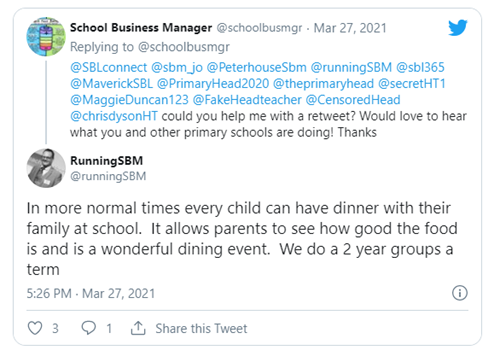Open RunningSBM avatar photo
The image size is (500, 362).
[46, 168]
